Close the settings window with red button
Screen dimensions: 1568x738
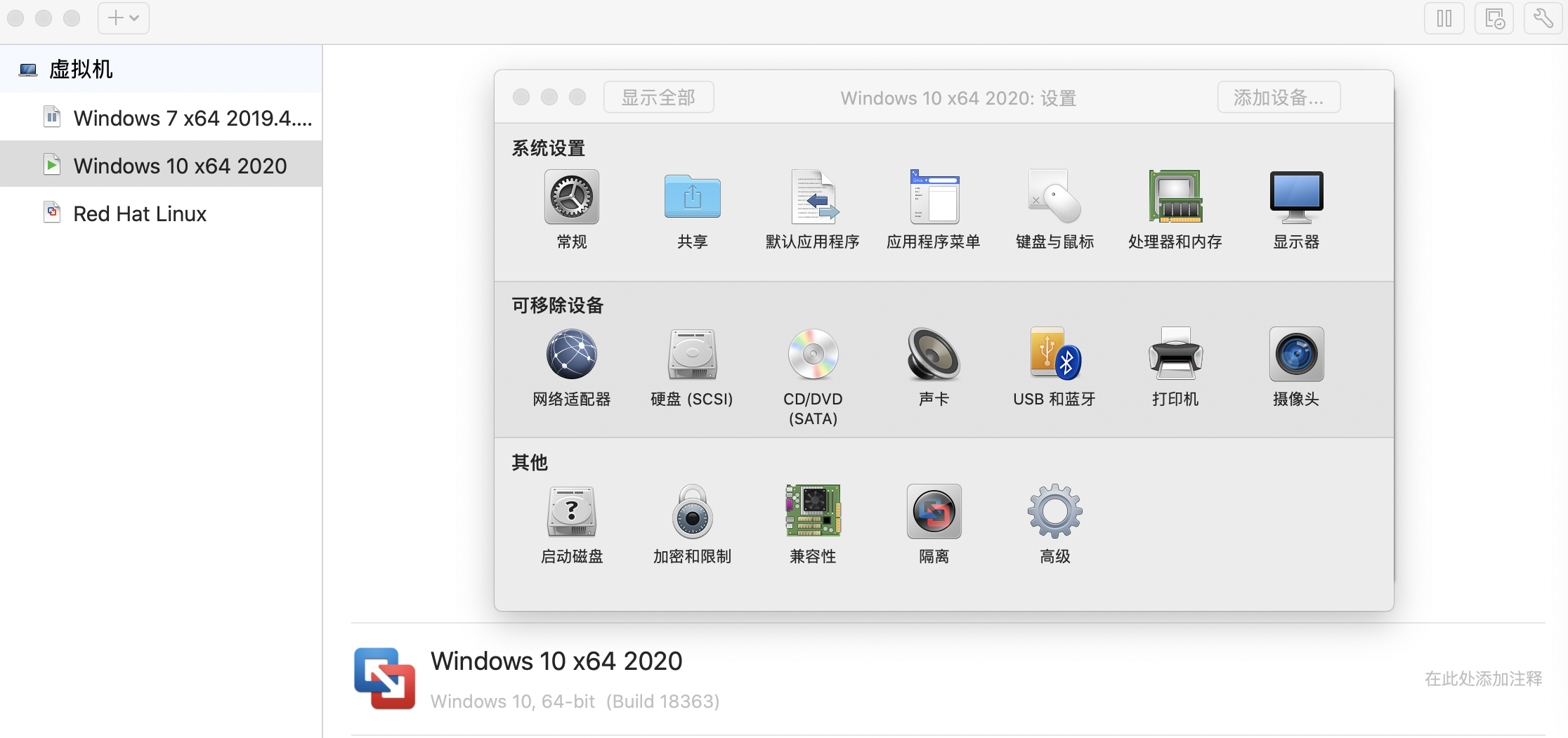pyautogui.click(x=521, y=97)
